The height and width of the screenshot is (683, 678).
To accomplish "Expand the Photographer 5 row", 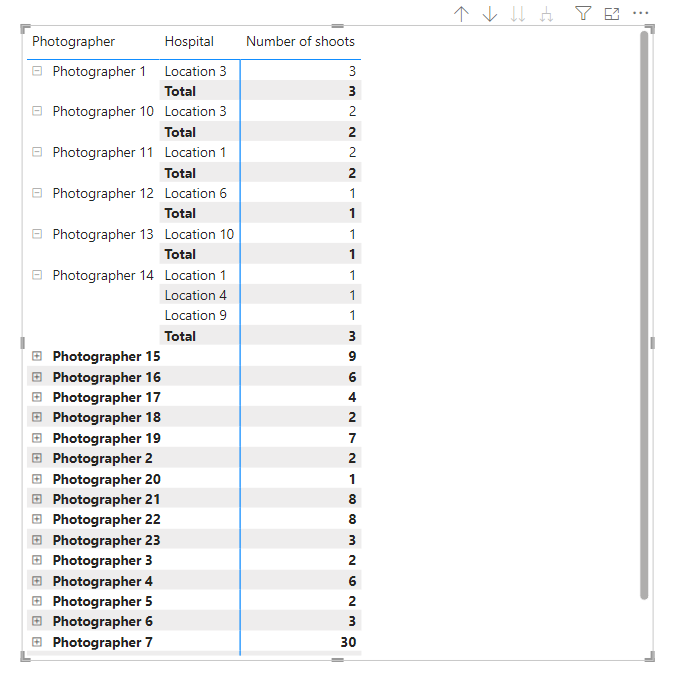I will pyautogui.click(x=37, y=601).
